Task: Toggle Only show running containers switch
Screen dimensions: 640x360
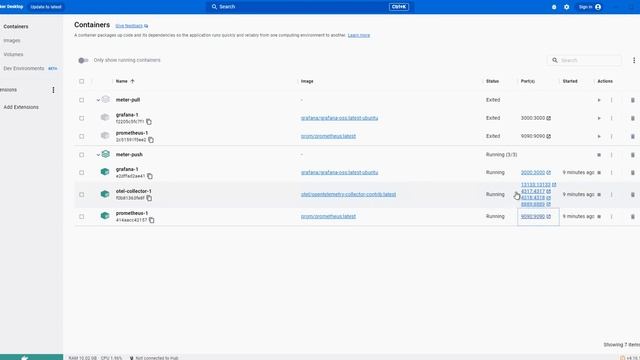Action: point(83,60)
